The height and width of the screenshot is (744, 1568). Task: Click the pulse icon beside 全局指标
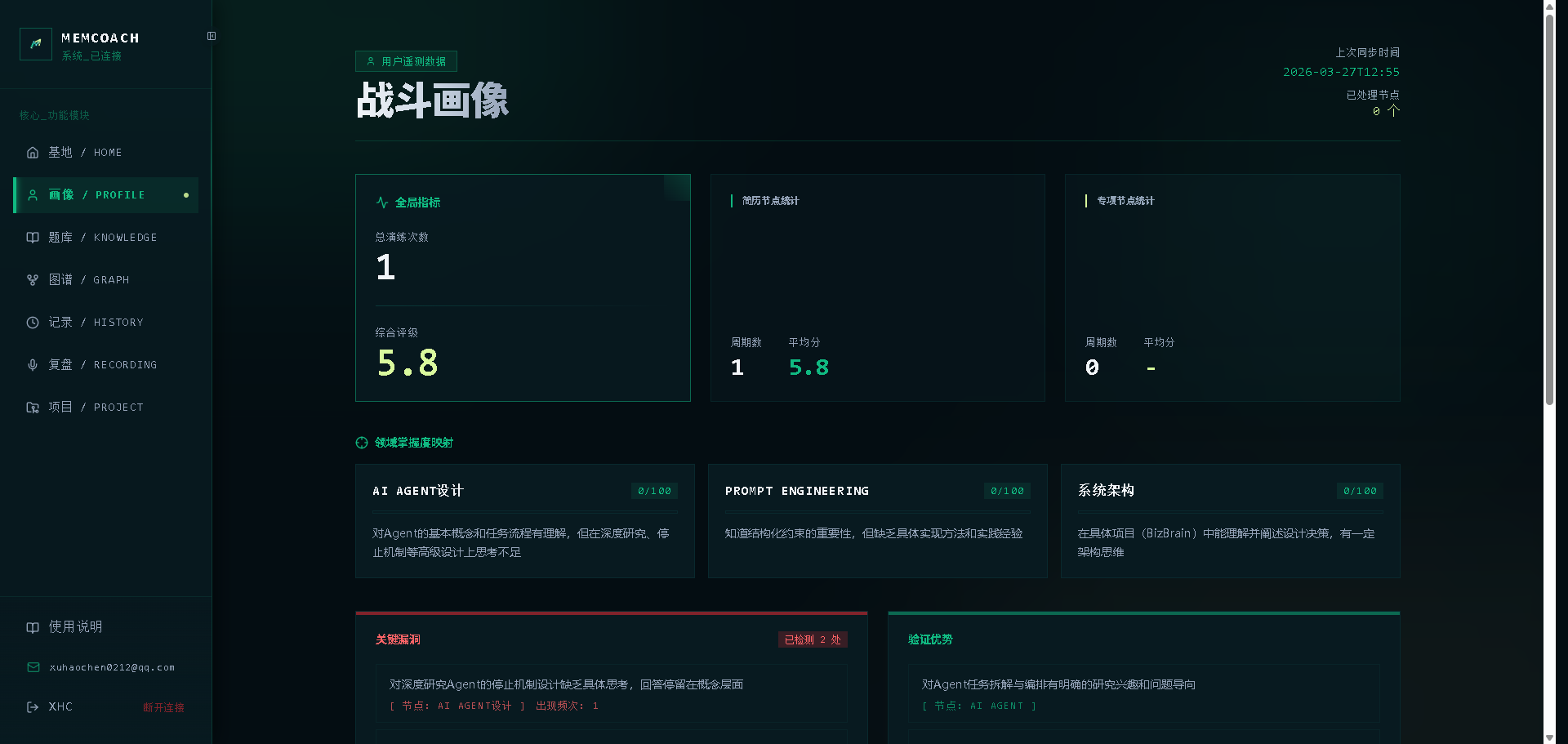(x=382, y=203)
